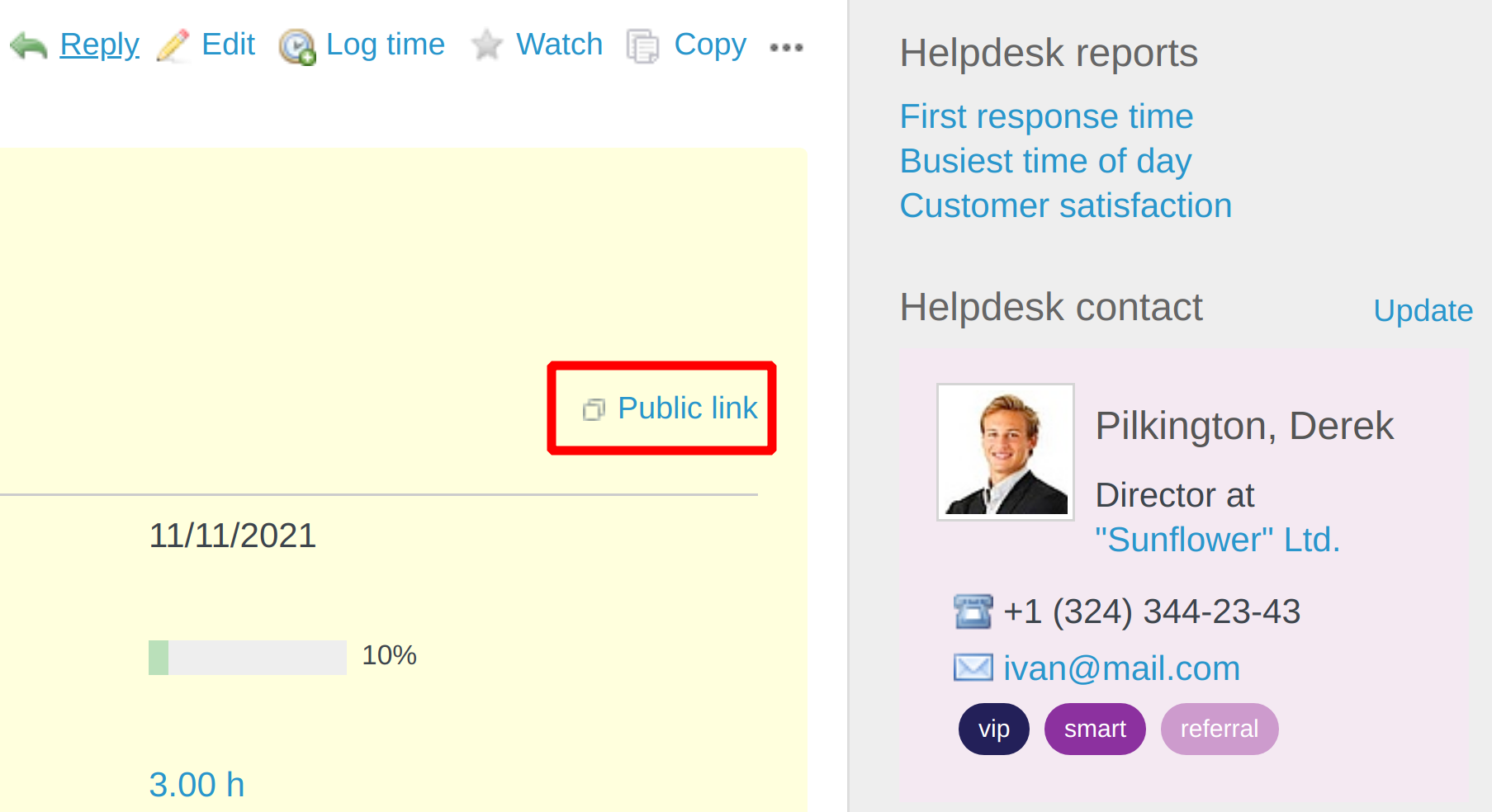The height and width of the screenshot is (812, 1492).
Task: Select the vip tag
Action: click(993, 729)
